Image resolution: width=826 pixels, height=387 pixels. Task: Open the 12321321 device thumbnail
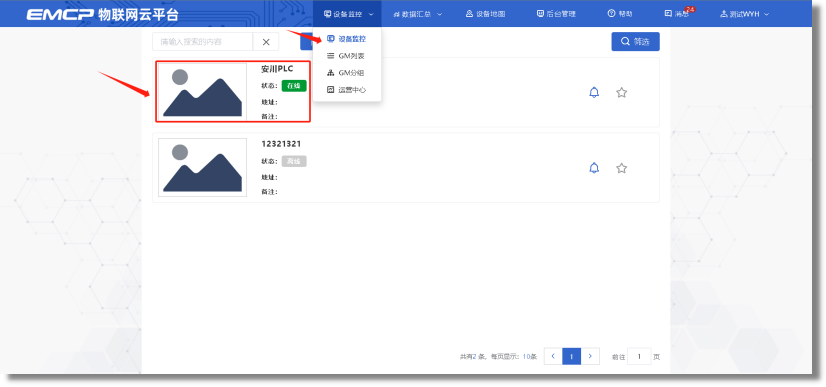click(202, 167)
